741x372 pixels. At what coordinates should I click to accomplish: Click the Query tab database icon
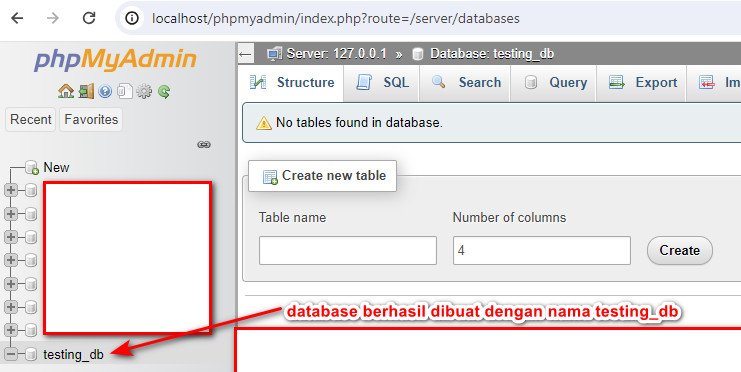tap(531, 83)
